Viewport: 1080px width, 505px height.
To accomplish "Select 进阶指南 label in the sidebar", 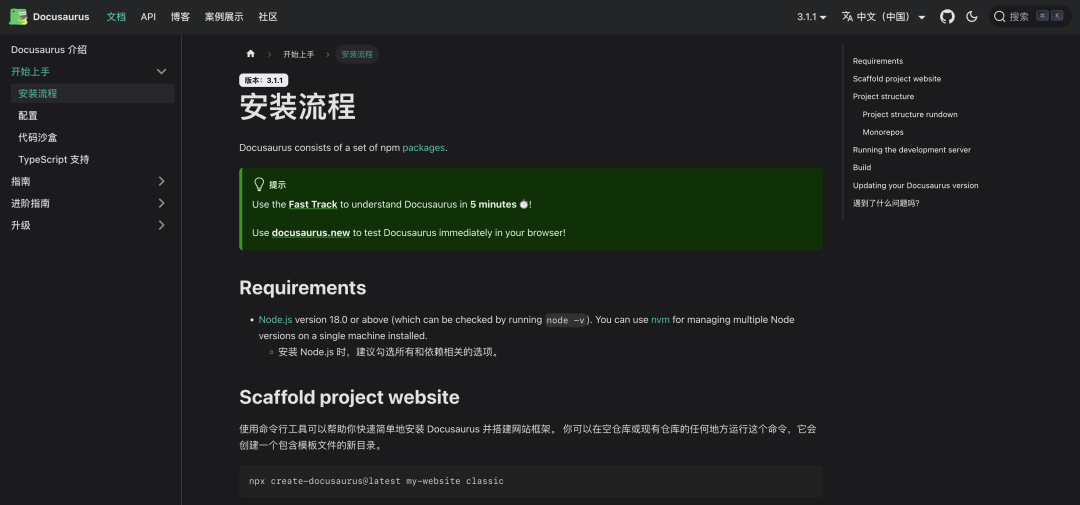I will click(30, 203).
